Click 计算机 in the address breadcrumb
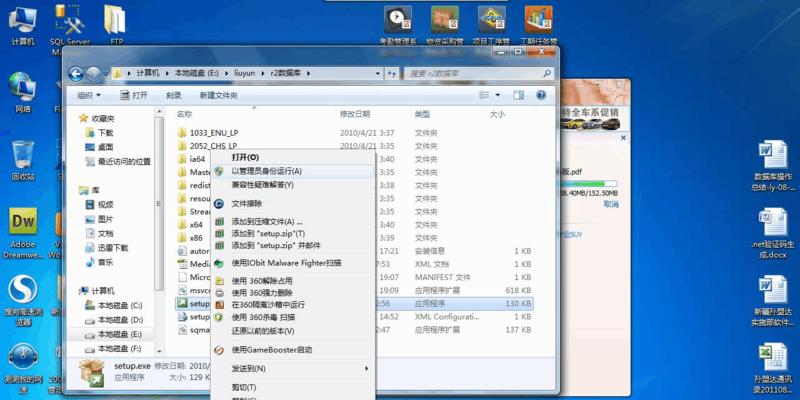 [x=148, y=73]
